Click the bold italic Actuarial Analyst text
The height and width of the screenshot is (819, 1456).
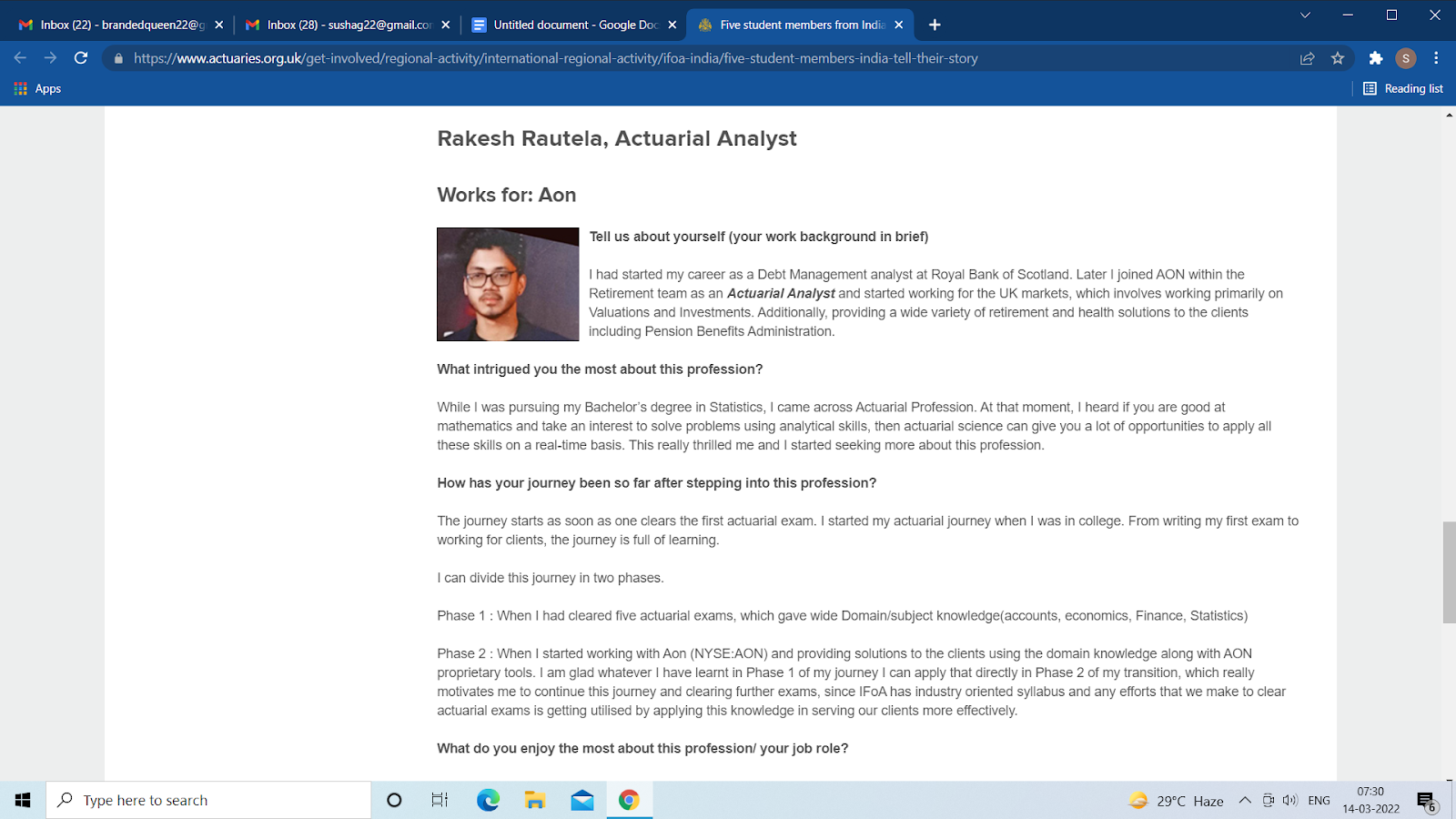pos(781,293)
